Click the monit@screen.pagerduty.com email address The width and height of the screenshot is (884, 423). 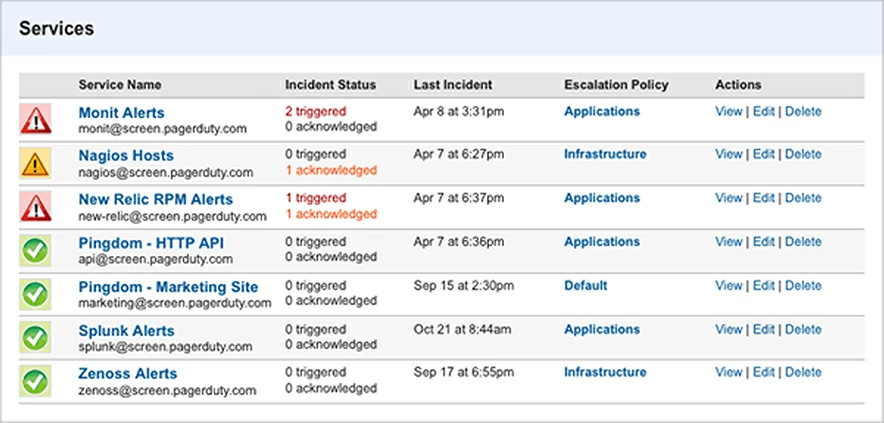coord(162,129)
